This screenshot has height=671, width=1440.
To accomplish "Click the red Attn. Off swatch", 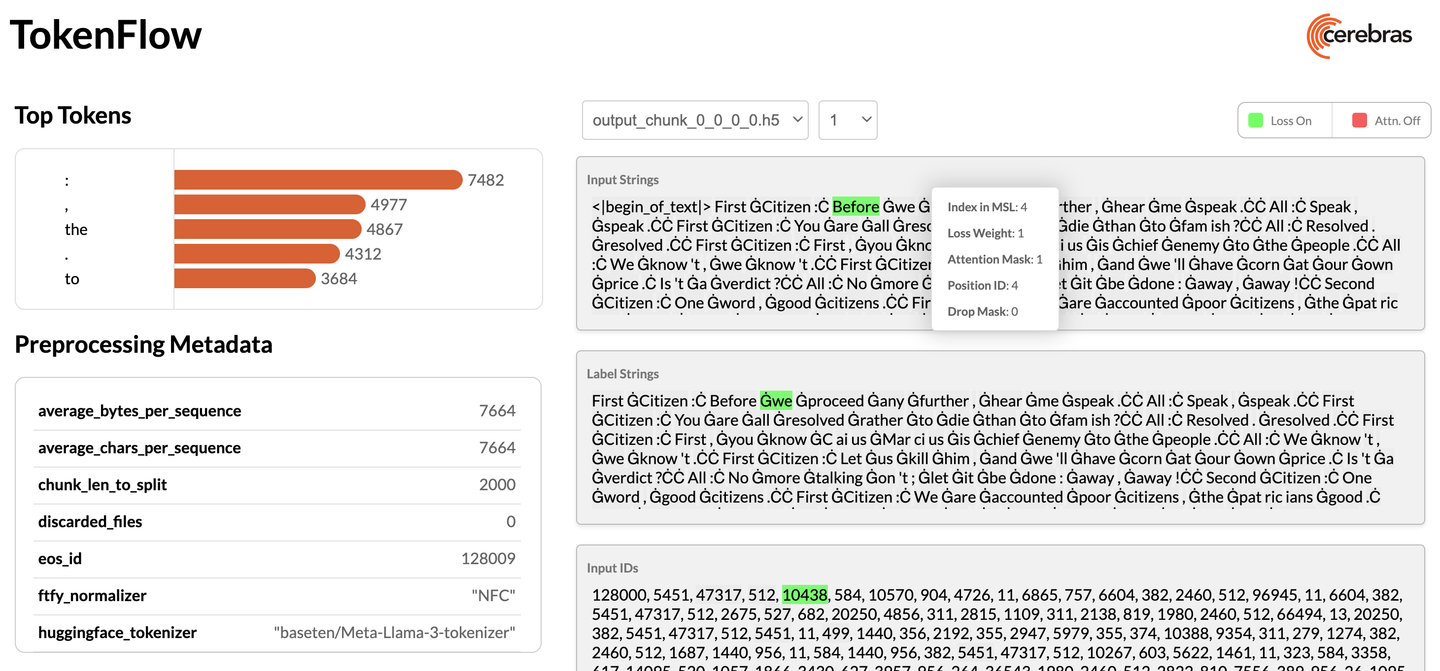I will (x=1359, y=120).
